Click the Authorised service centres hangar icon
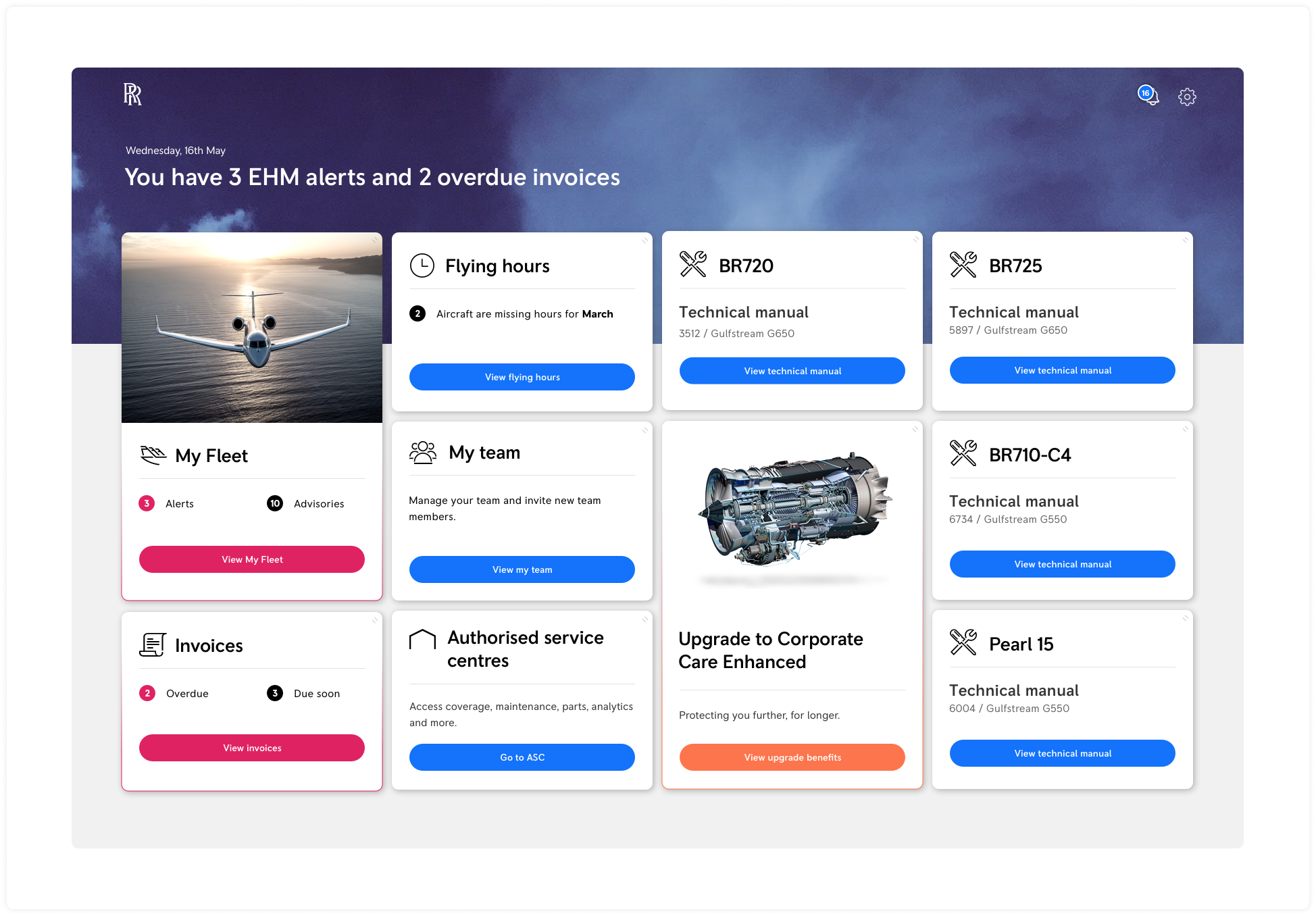The width and height of the screenshot is (1316, 916). (423, 640)
